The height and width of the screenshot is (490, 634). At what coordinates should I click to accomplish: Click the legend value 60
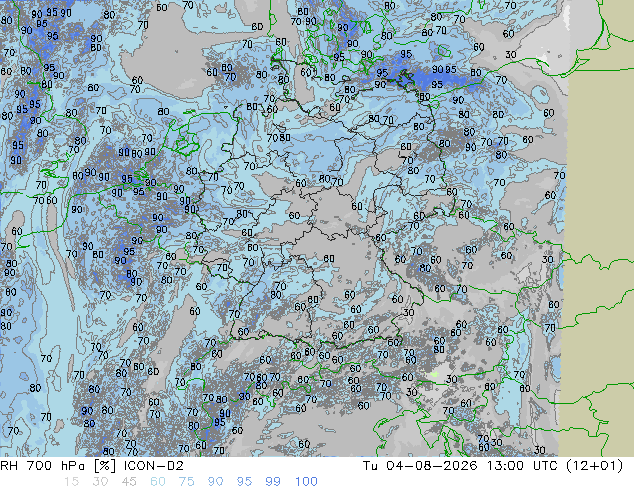click(x=158, y=482)
